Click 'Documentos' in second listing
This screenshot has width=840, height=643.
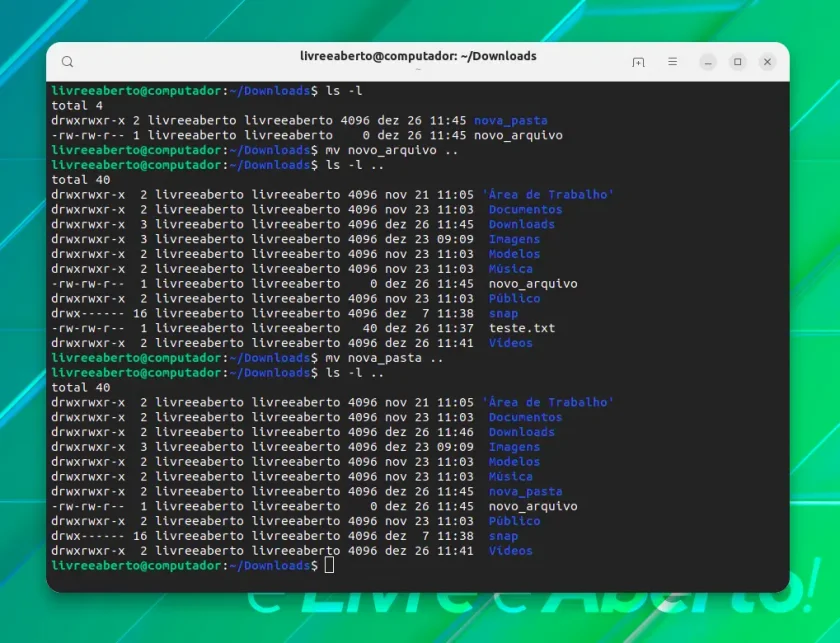[525, 417]
